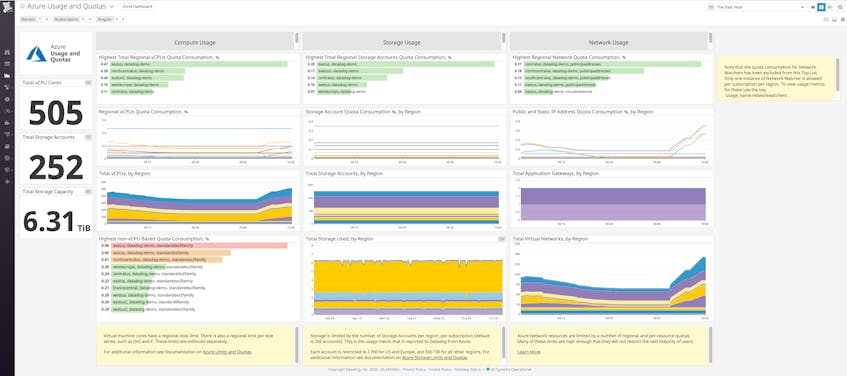Toggle the pause live updates button
Screen dimensions: 847x376
click(822, 7)
